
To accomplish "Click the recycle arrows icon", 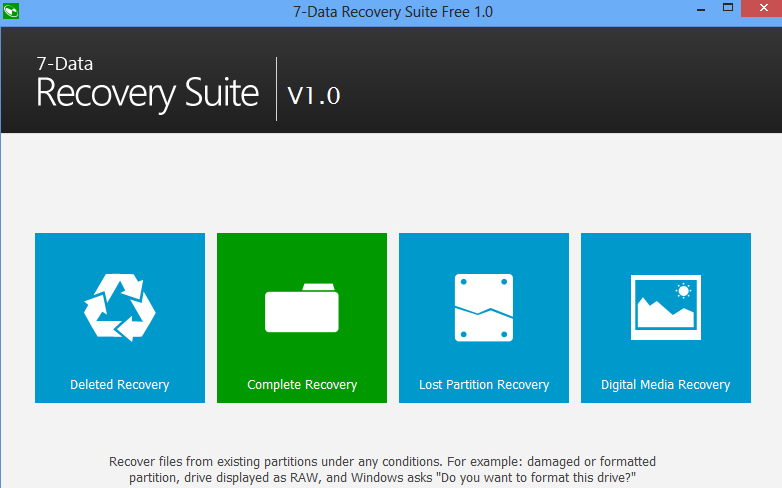I will 119,307.
